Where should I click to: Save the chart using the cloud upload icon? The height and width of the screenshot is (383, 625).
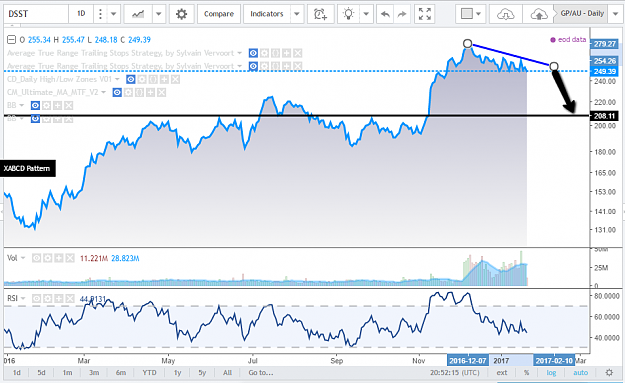(x=538, y=14)
